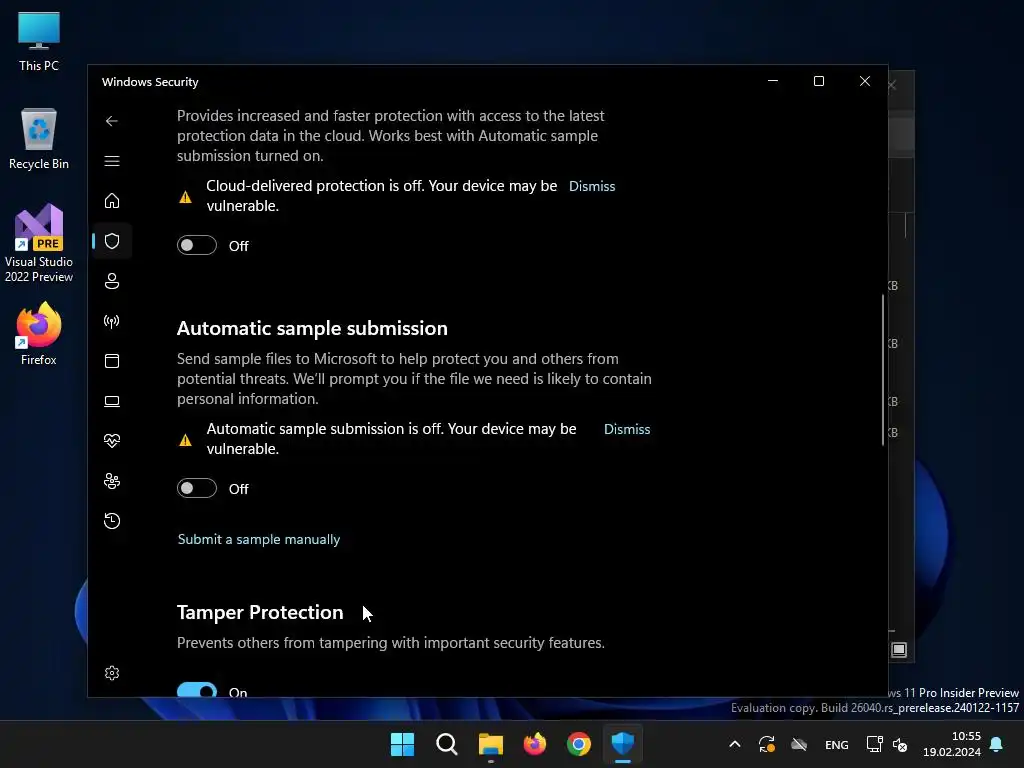Open Firewall & network protection icon
Viewport: 1024px width, 768px height.
point(112,321)
